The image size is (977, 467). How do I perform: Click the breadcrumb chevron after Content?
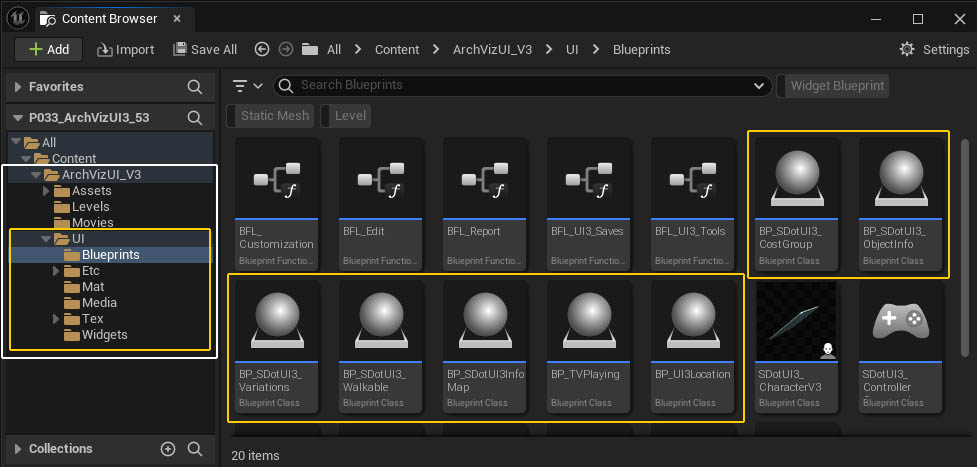(436, 49)
